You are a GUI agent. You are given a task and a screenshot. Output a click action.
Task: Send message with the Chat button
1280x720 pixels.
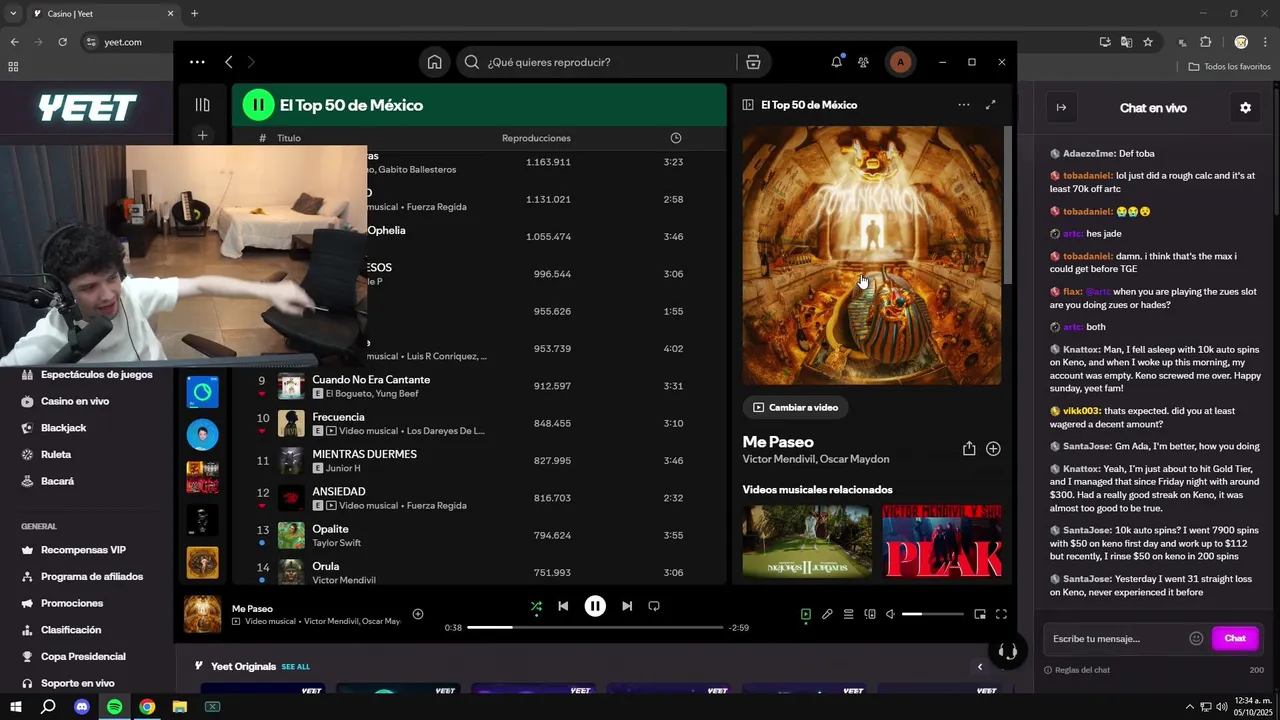(x=1235, y=638)
